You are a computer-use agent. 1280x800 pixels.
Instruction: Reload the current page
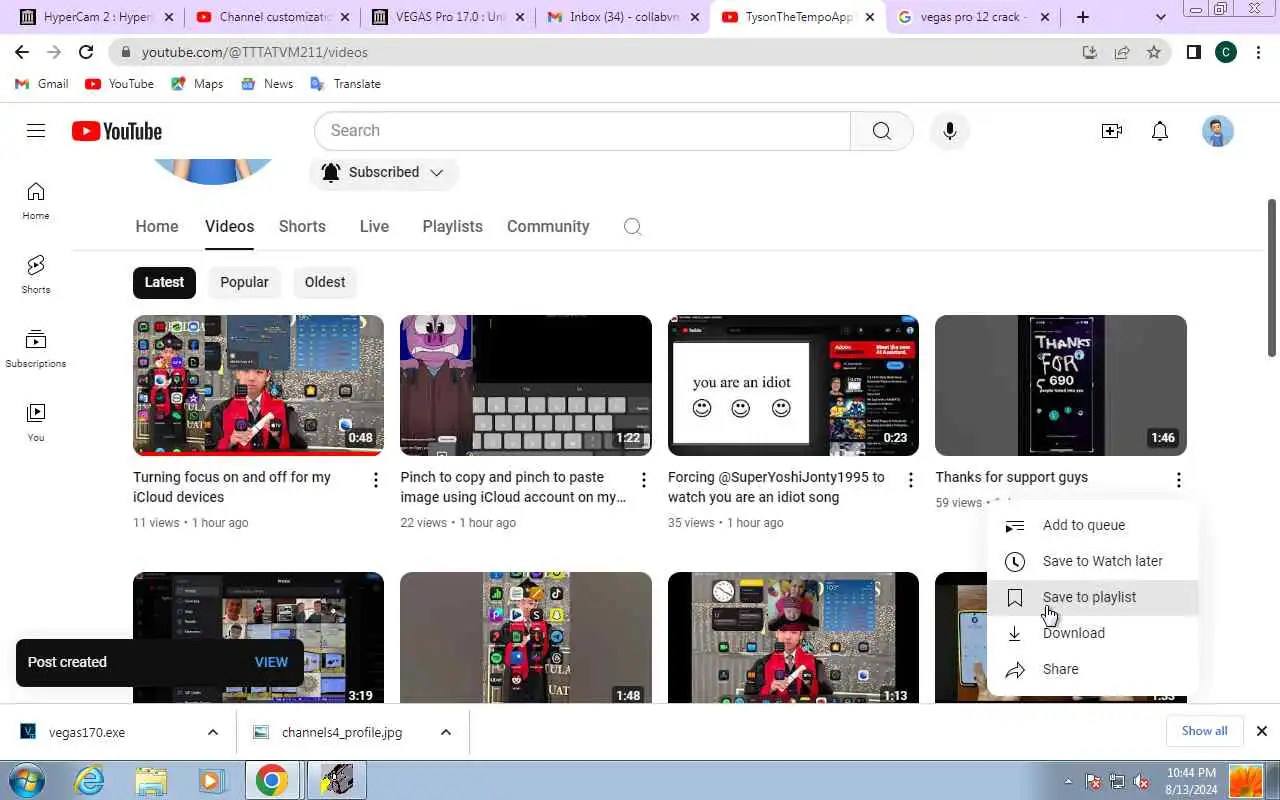86,52
